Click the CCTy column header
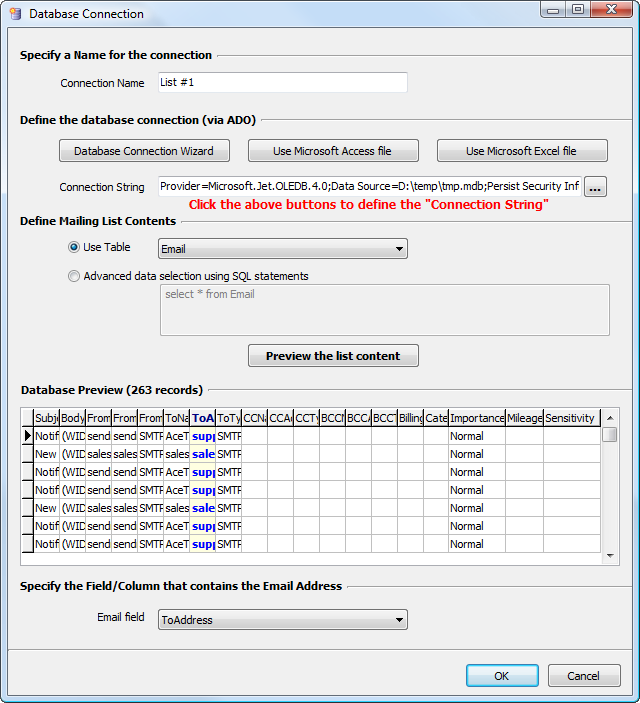Screen dimensions: 640x703 307,418
